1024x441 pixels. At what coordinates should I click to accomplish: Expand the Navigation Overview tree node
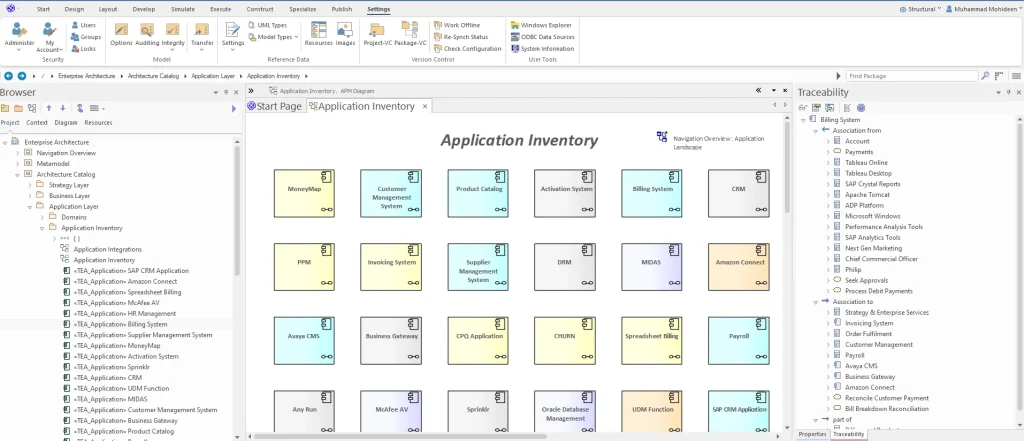(18, 153)
